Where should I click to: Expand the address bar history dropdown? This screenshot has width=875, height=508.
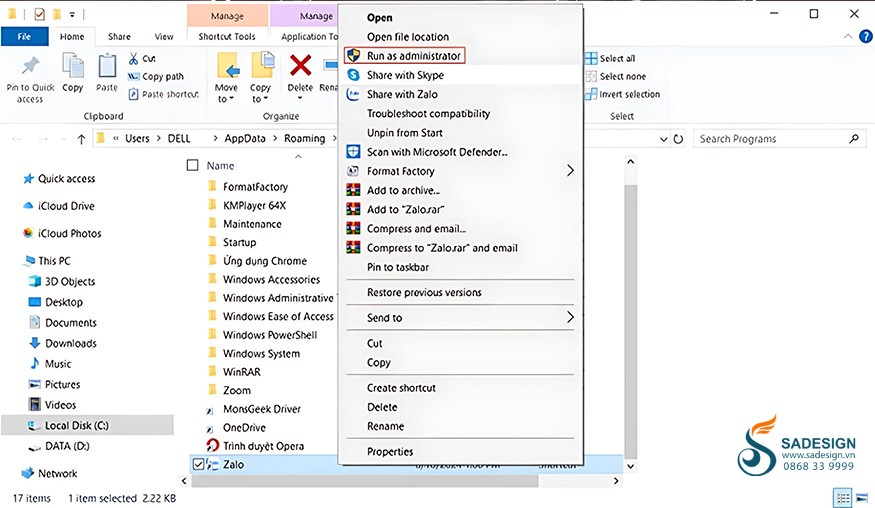[x=664, y=139]
